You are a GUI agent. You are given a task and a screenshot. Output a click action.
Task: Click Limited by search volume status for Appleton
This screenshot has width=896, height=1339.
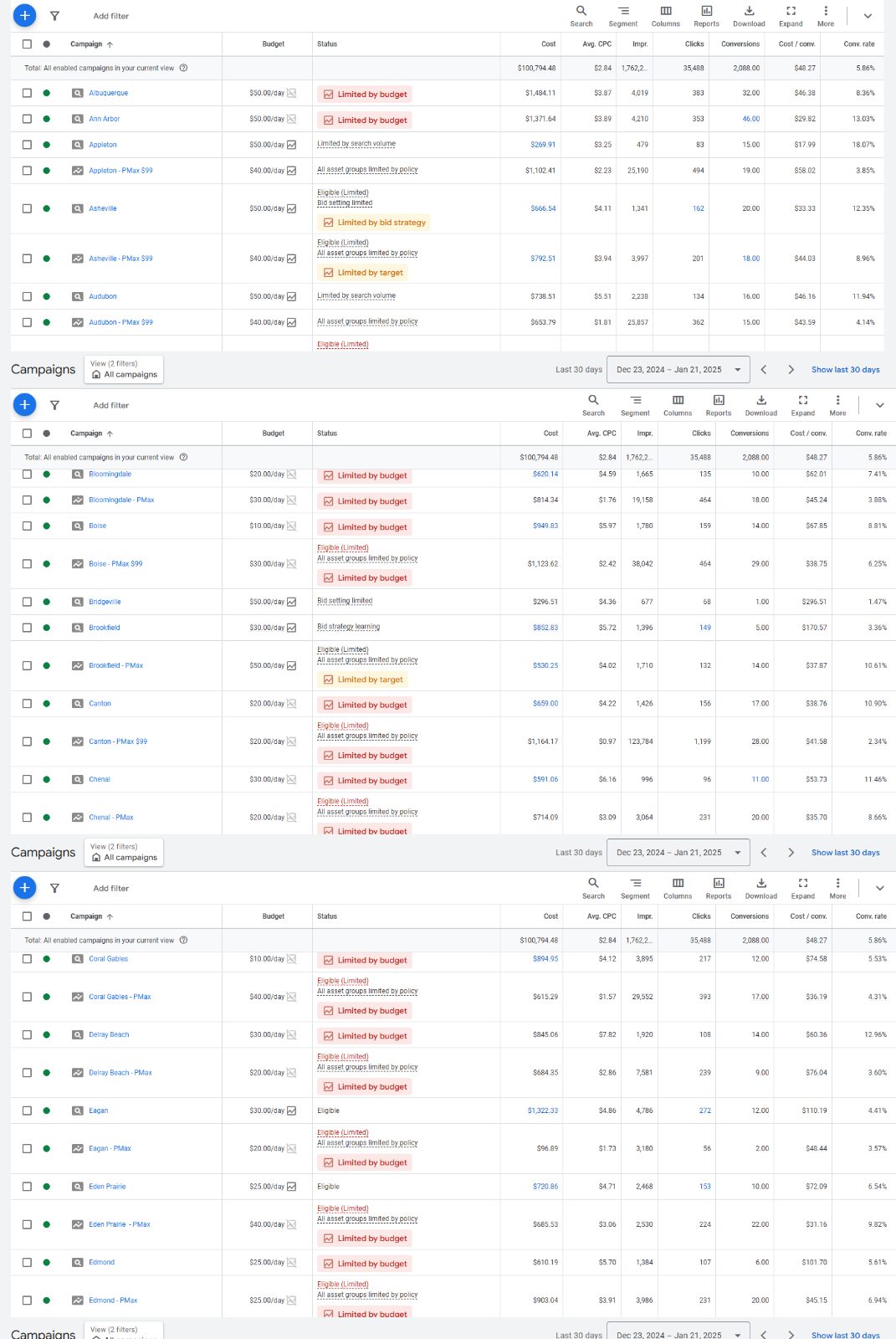[356, 144]
